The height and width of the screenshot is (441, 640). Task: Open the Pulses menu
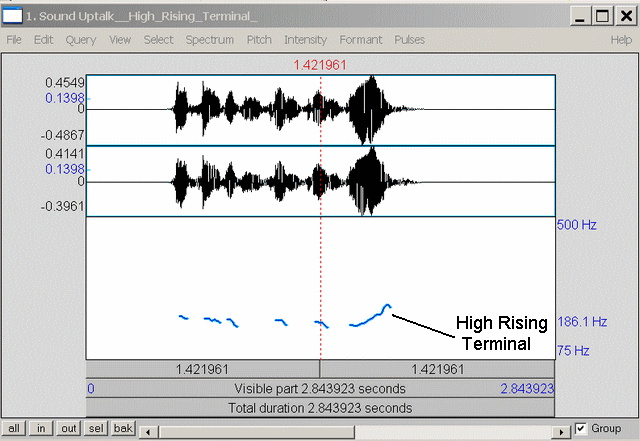point(409,40)
